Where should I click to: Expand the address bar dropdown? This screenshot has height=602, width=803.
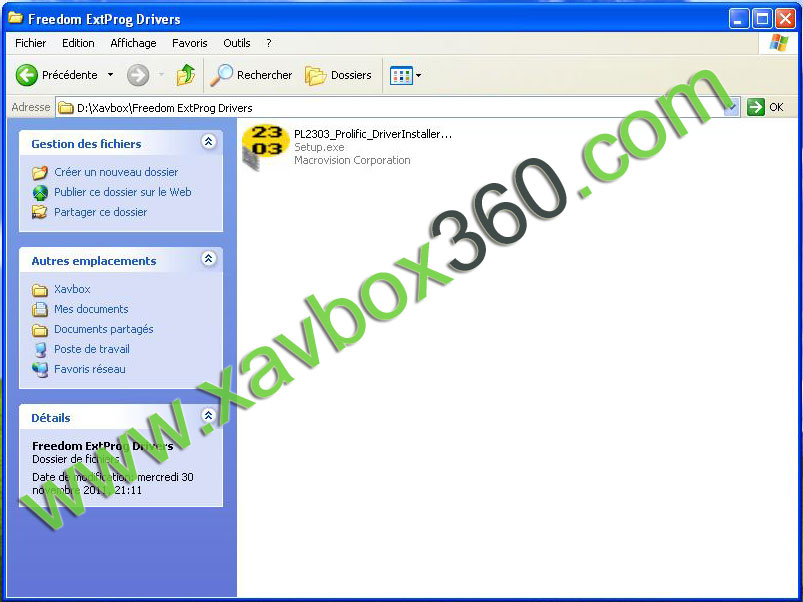(732, 107)
